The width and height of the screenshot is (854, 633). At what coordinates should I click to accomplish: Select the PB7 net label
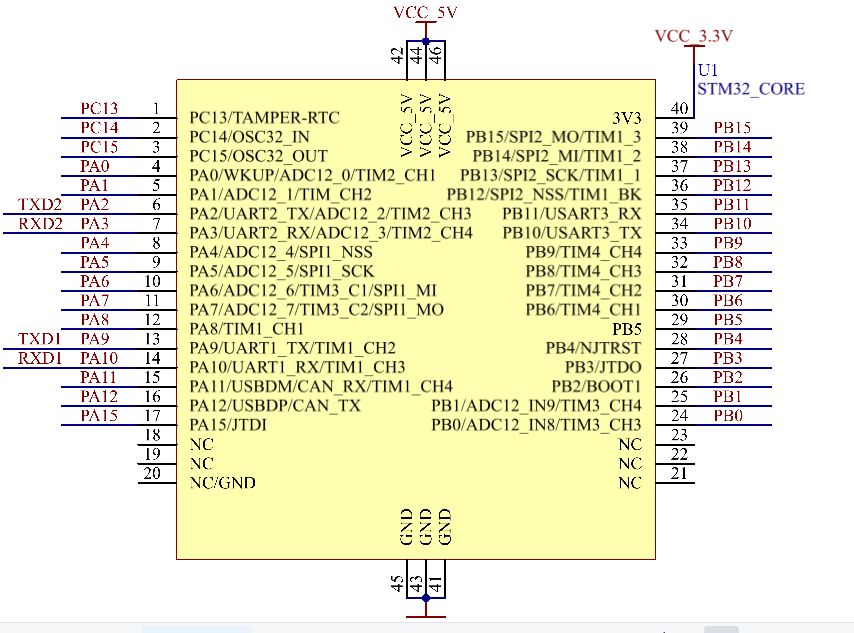coord(728,281)
